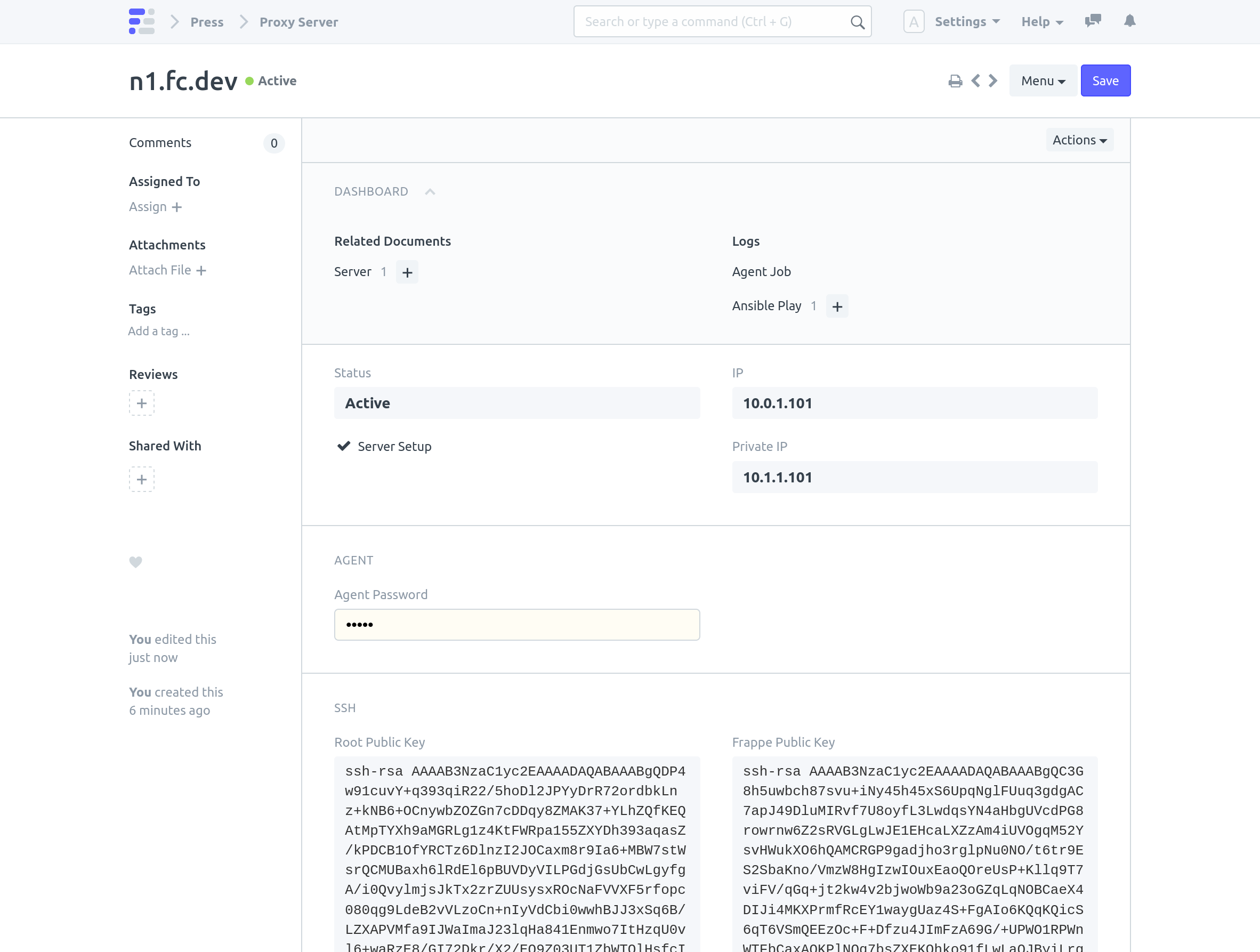The width and height of the screenshot is (1260, 952).
Task: Like this document with heart icon
Action: (135, 562)
